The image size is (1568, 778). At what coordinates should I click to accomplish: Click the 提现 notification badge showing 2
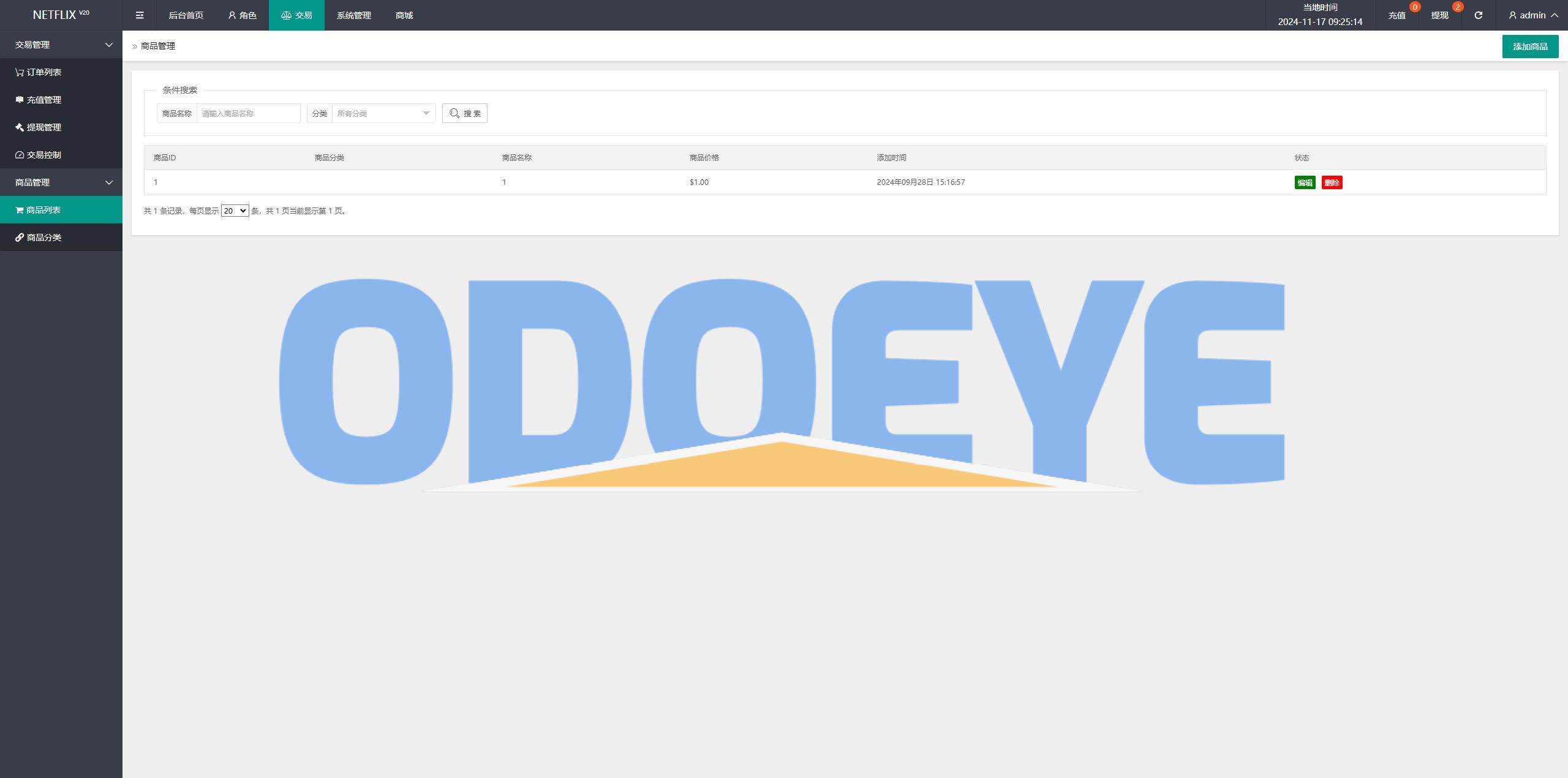pyautogui.click(x=1457, y=7)
